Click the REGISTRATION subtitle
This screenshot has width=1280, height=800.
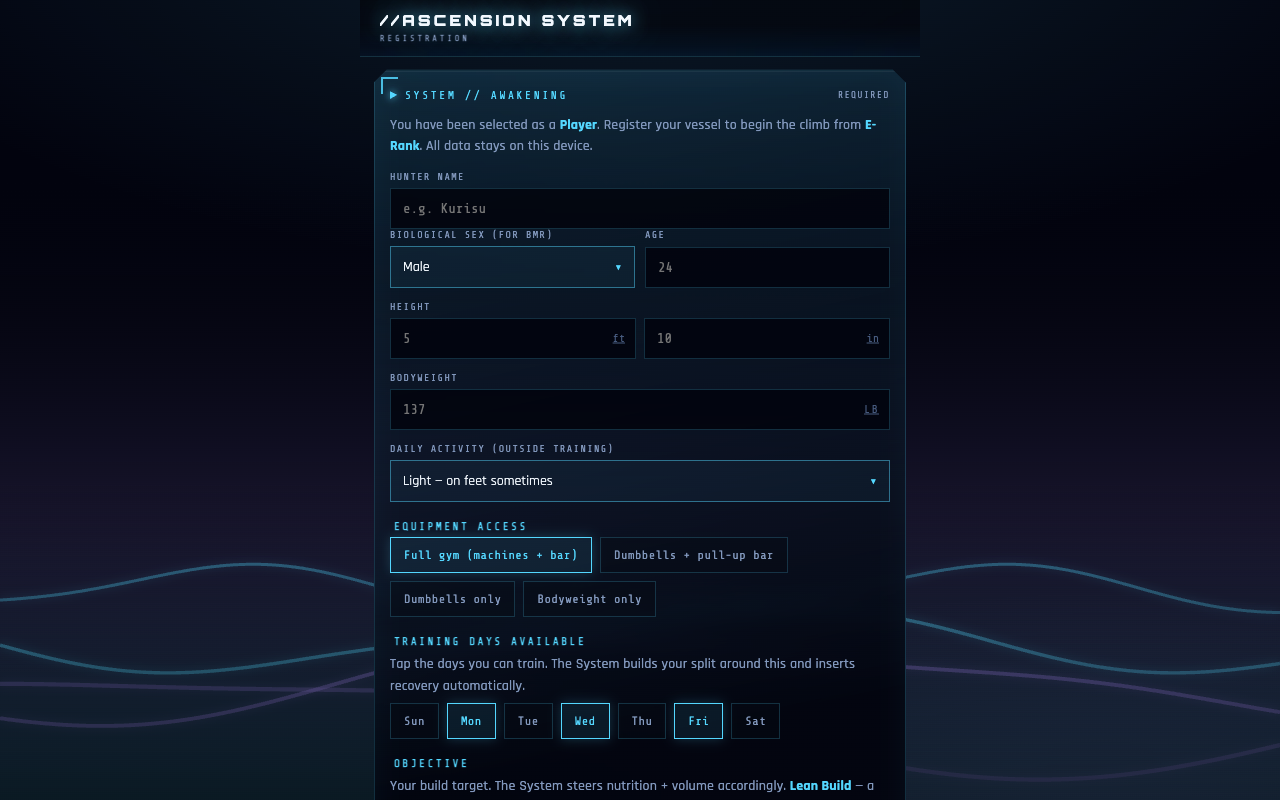click(424, 38)
